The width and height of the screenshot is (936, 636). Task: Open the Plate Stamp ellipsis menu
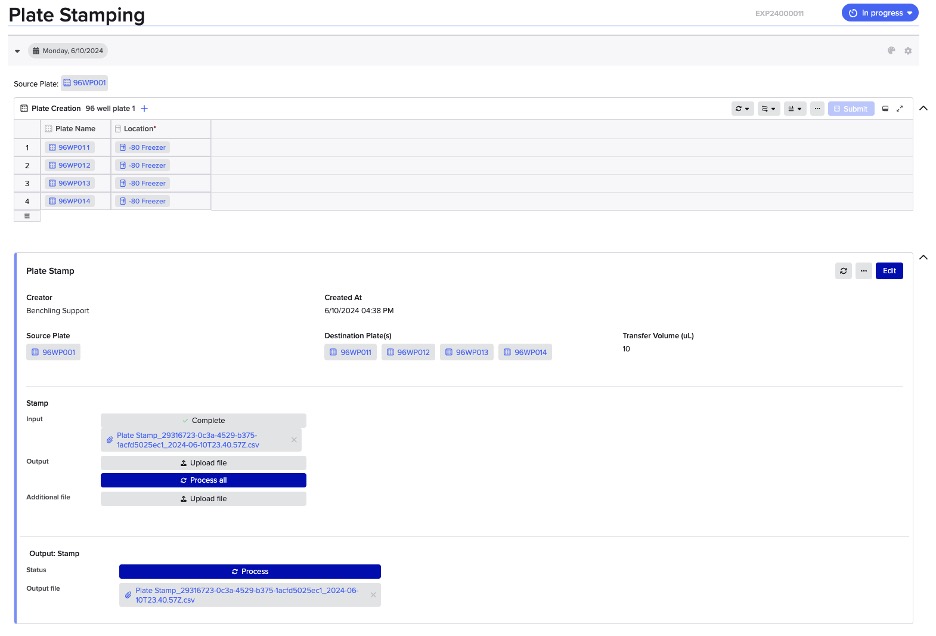point(862,271)
